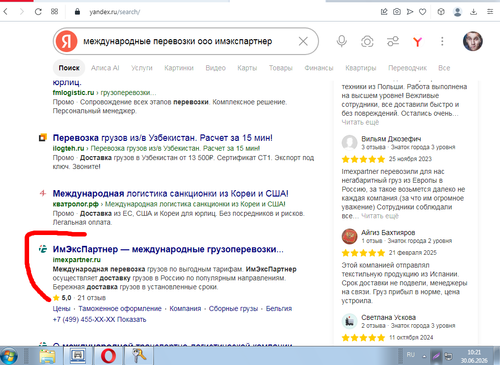Expand first review with Читать ещё
Viewport: 500px width, 365px height.
click(x=360, y=122)
